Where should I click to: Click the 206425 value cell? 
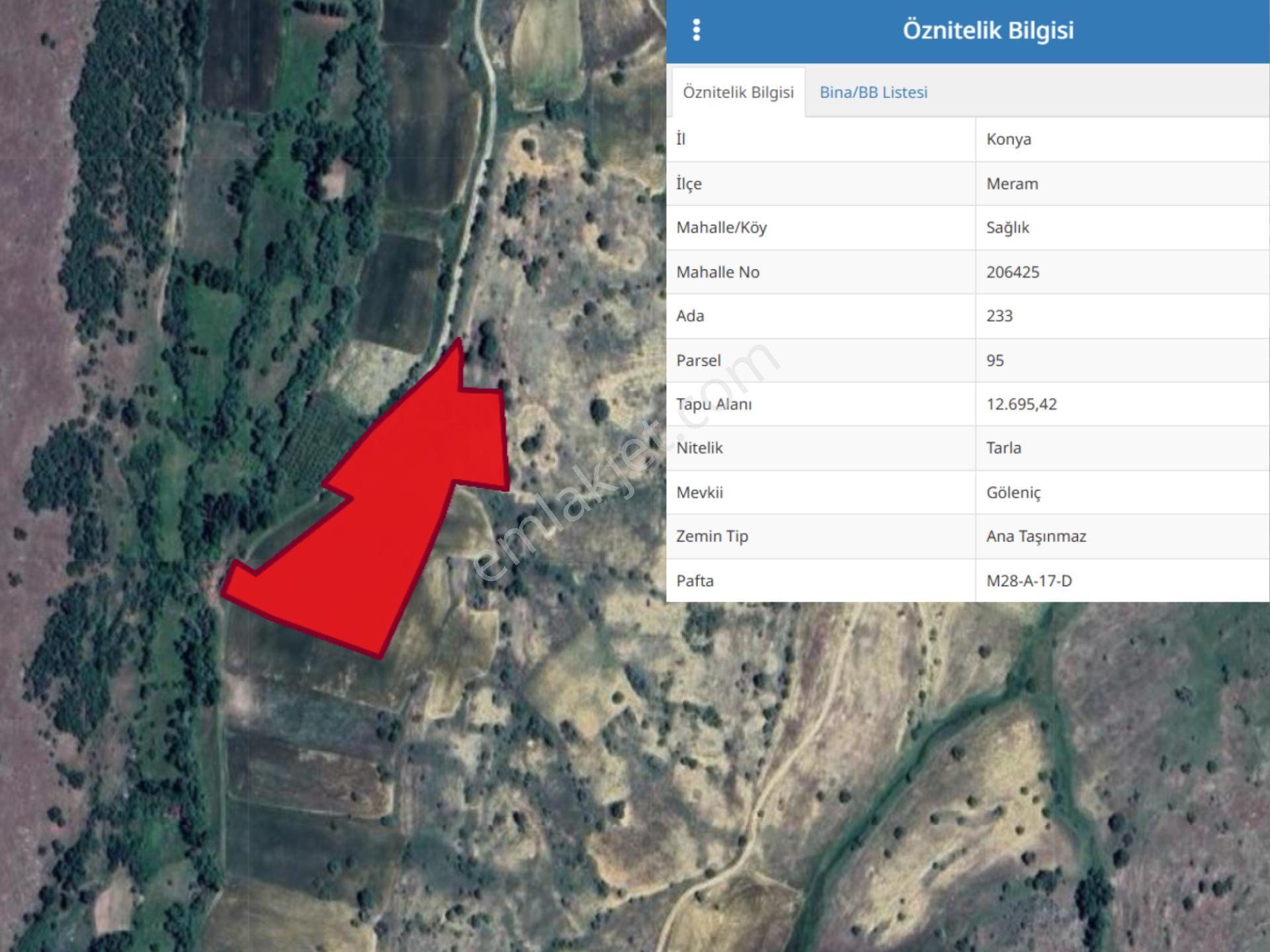(1122, 272)
